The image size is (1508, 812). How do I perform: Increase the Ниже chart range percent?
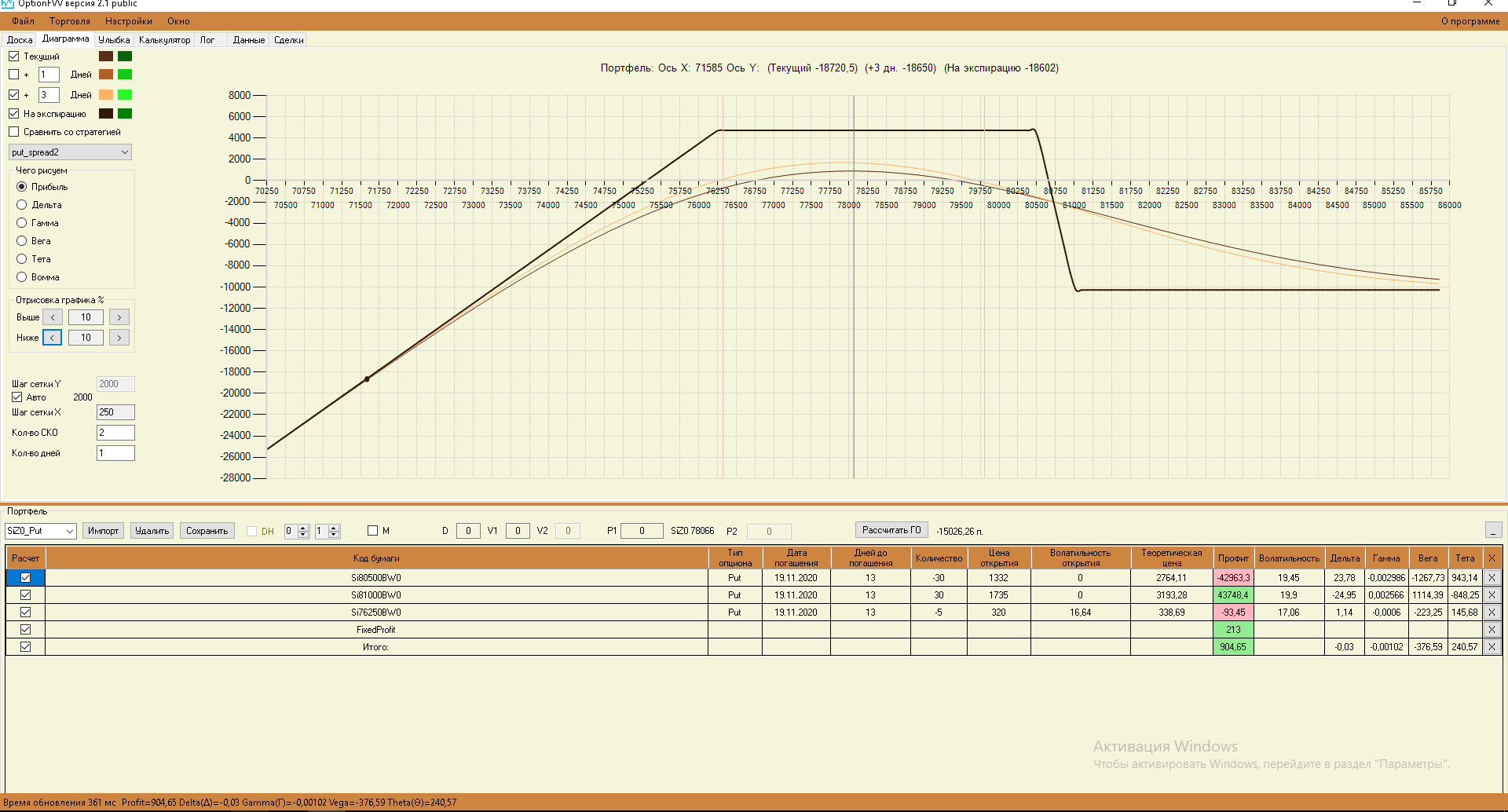pos(119,338)
